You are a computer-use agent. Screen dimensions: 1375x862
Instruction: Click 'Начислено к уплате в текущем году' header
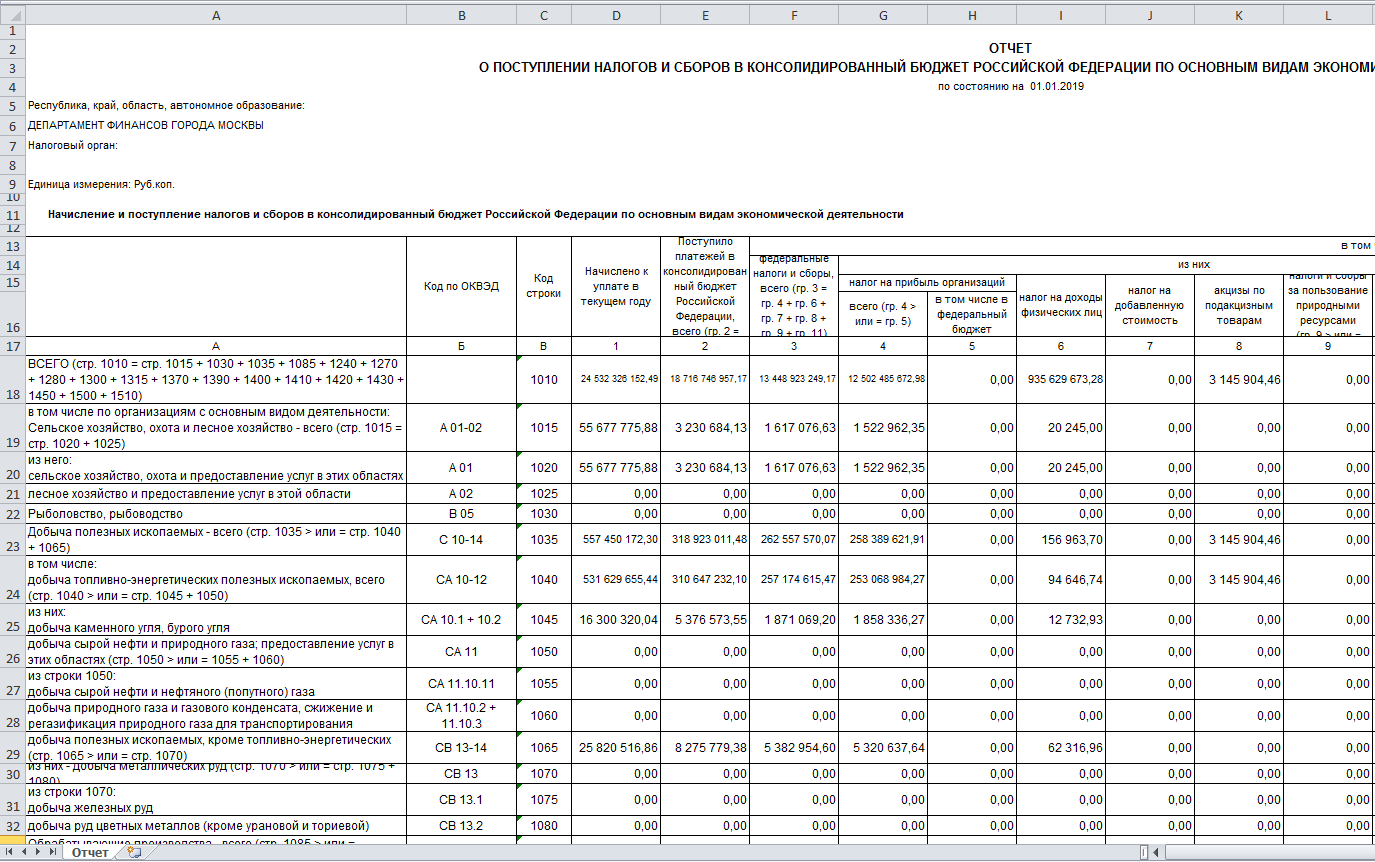pyautogui.click(x=615, y=286)
